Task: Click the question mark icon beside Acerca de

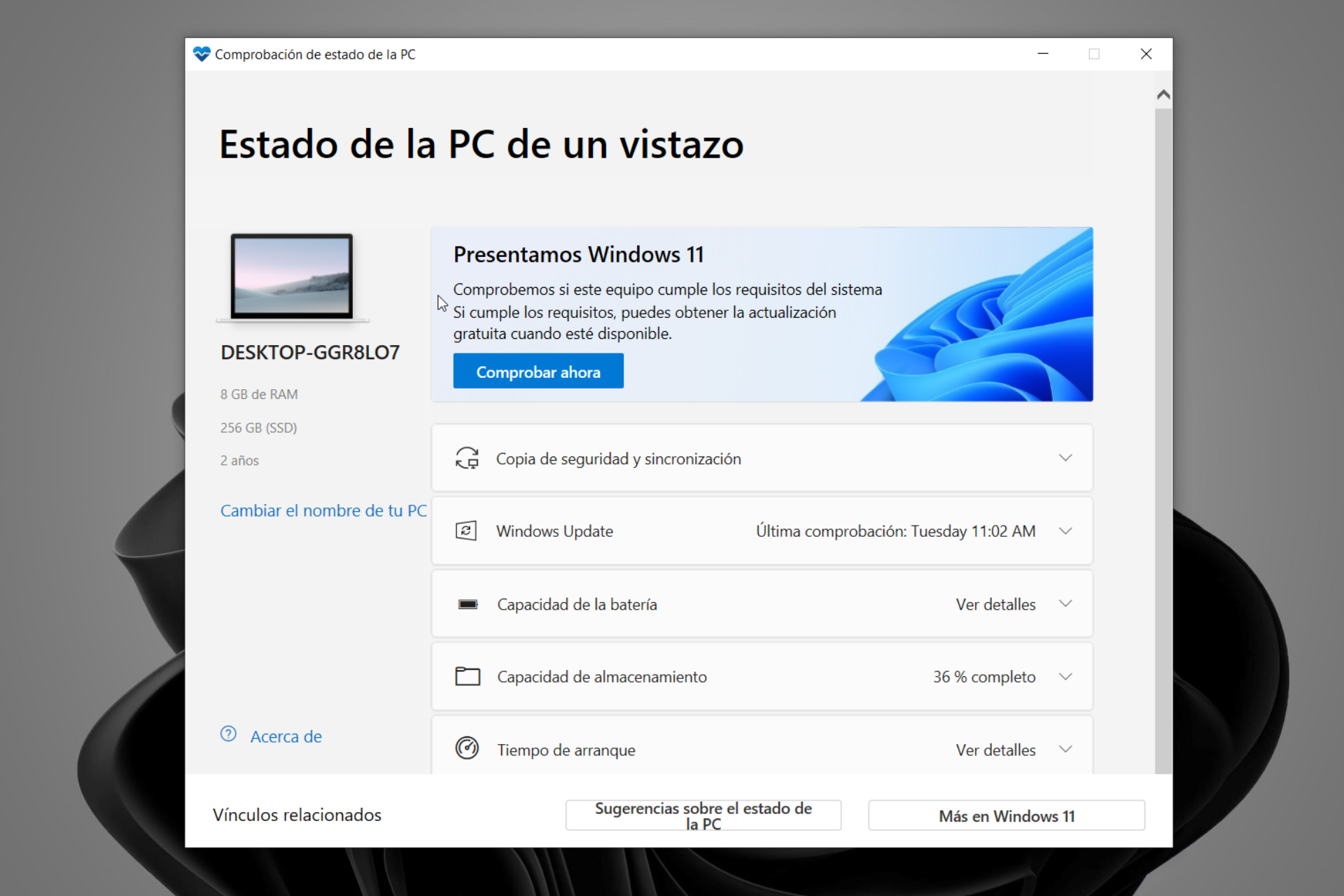Action: (228, 734)
